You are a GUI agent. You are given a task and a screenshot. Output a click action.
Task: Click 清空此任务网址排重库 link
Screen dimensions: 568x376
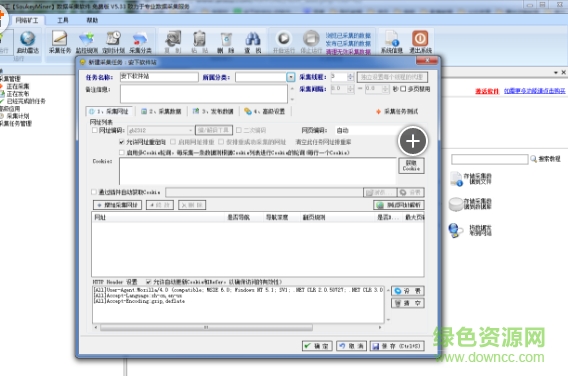pyautogui.click(x=323, y=142)
